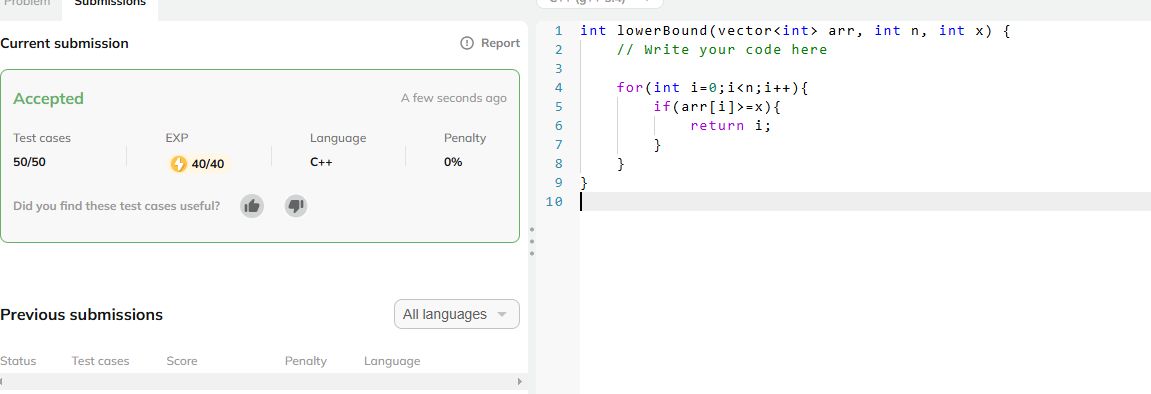This screenshot has width=1151, height=394.
Task: Click the Report link
Action: 490,43
